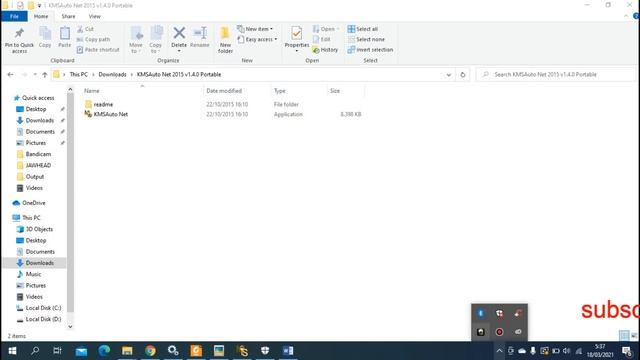The width and height of the screenshot is (640, 360).
Task: Expand the address bar history dropdown
Action: coord(449,75)
